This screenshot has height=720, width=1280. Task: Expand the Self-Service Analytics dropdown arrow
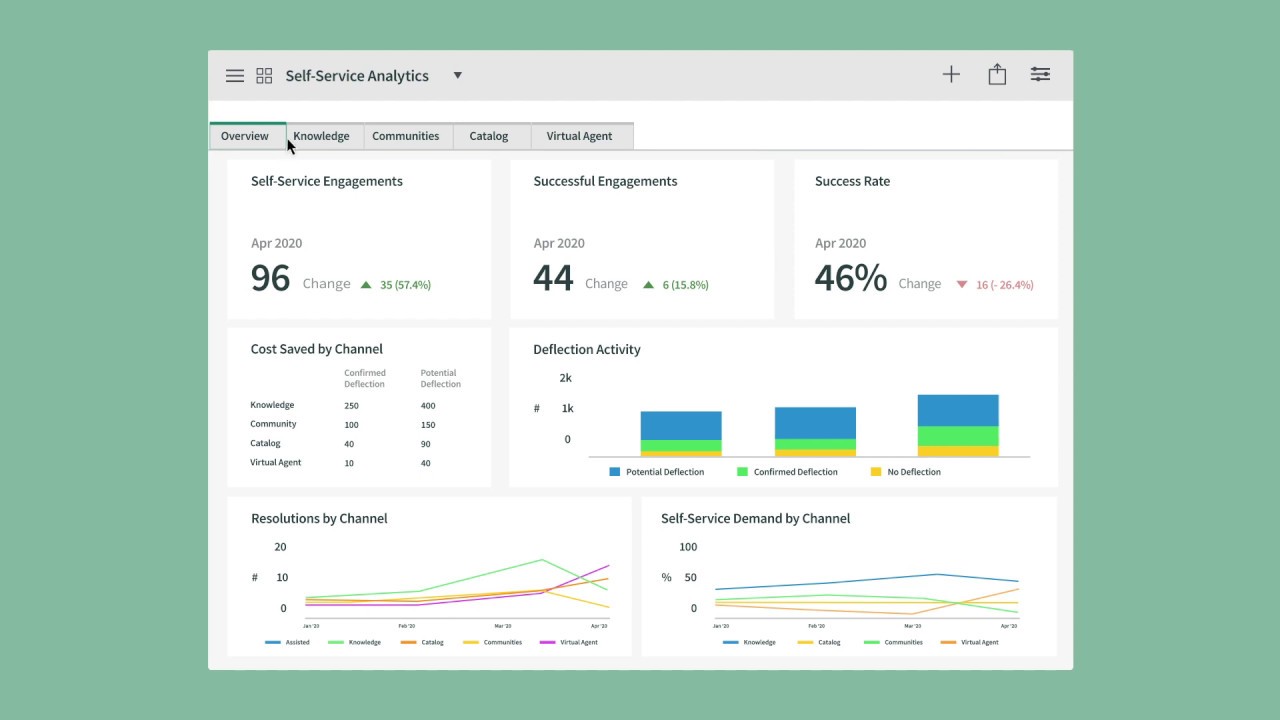[457, 75]
